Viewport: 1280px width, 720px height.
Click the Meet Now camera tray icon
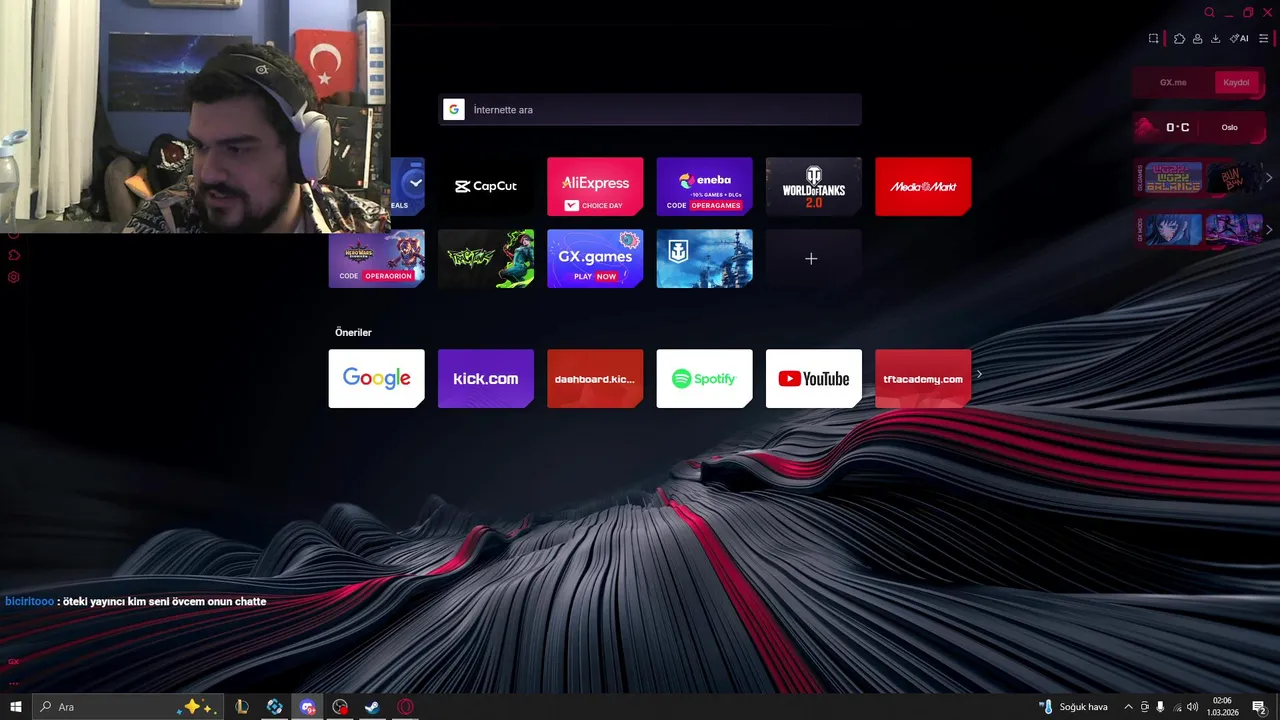tap(1145, 707)
